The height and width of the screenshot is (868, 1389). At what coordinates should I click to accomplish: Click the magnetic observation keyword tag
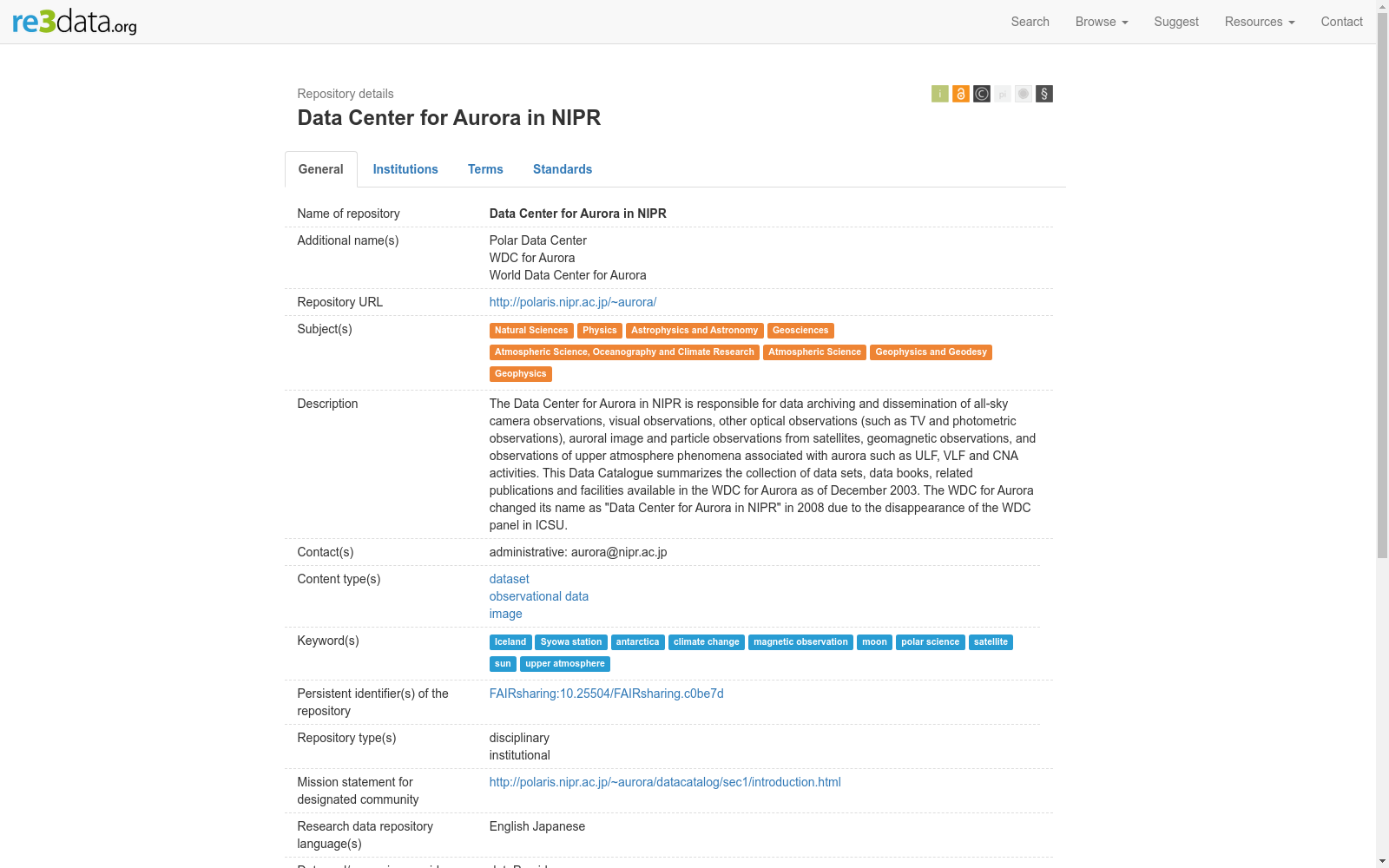800,642
